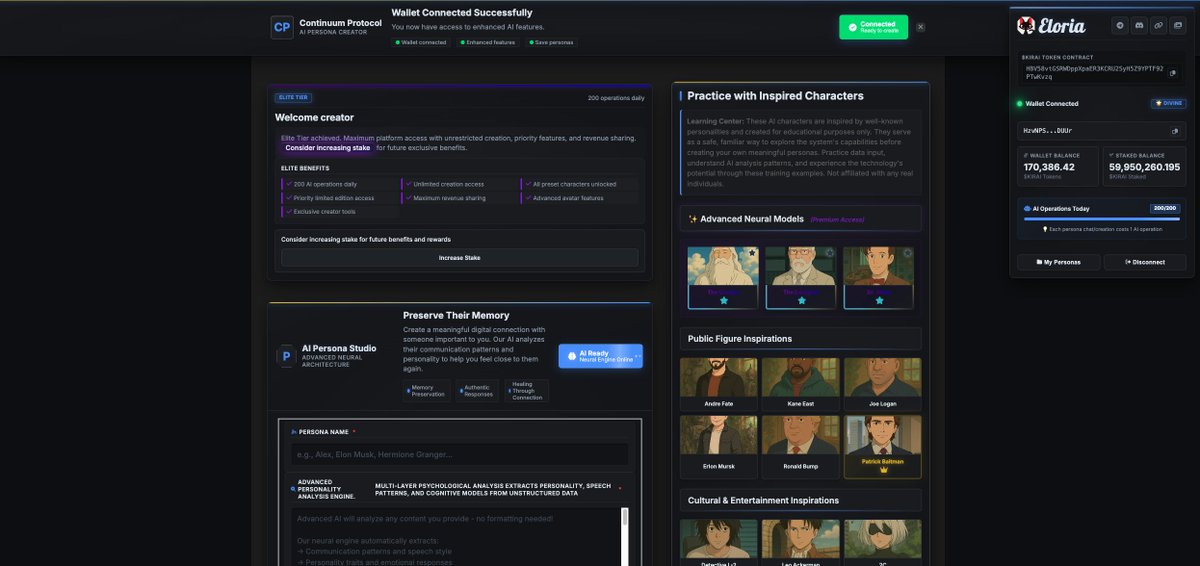Click the checkmark beside Exclusive creator tools
The image size is (1200, 566).
[288, 212]
